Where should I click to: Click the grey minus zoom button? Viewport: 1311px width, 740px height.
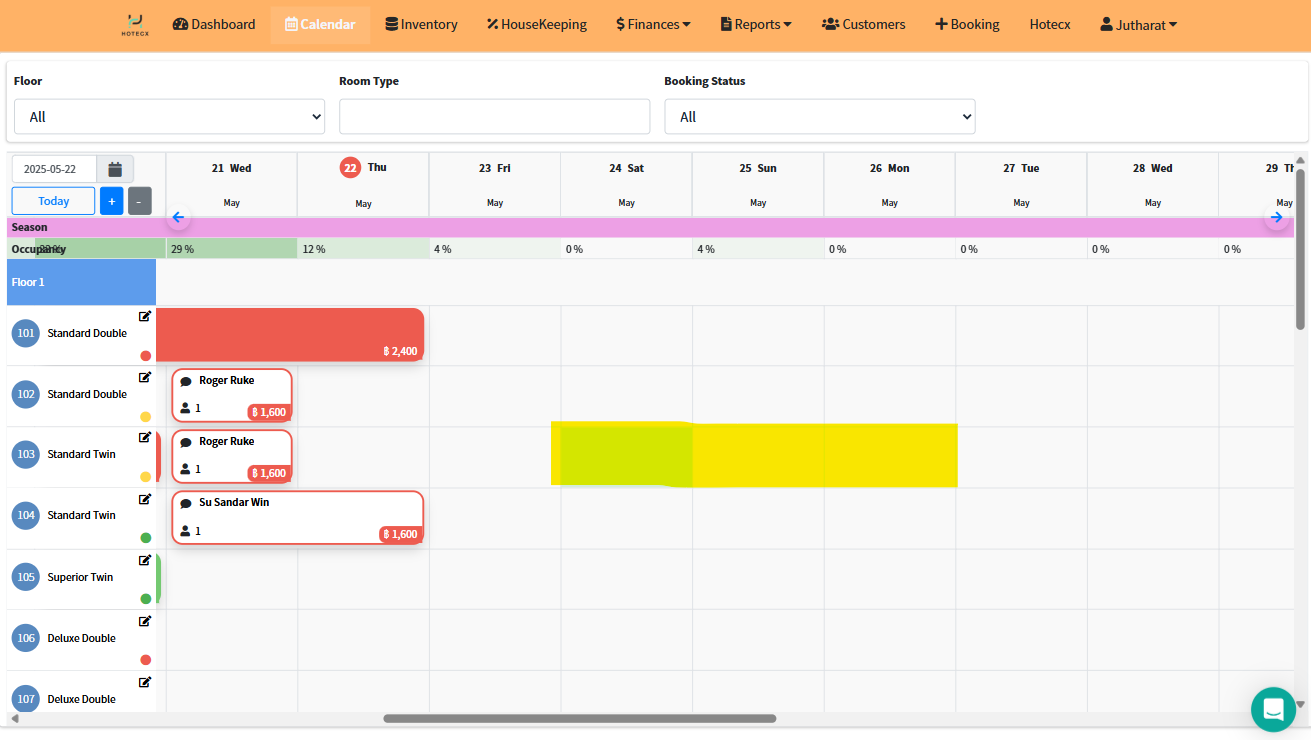click(x=140, y=201)
